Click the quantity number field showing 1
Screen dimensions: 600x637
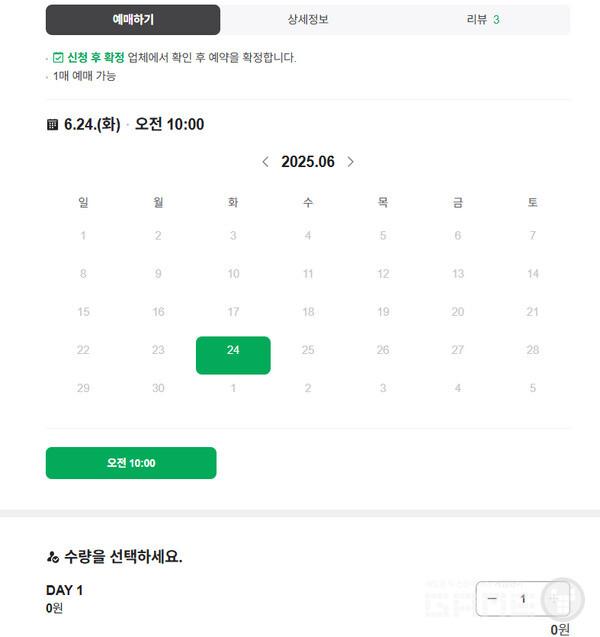point(522,598)
